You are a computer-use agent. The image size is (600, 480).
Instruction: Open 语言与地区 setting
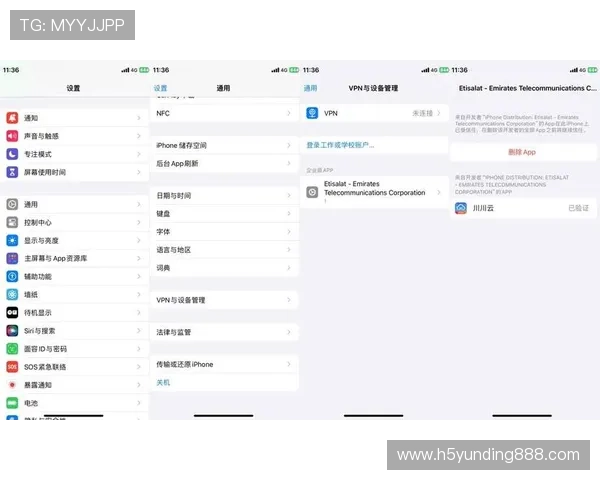(x=224, y=250)
